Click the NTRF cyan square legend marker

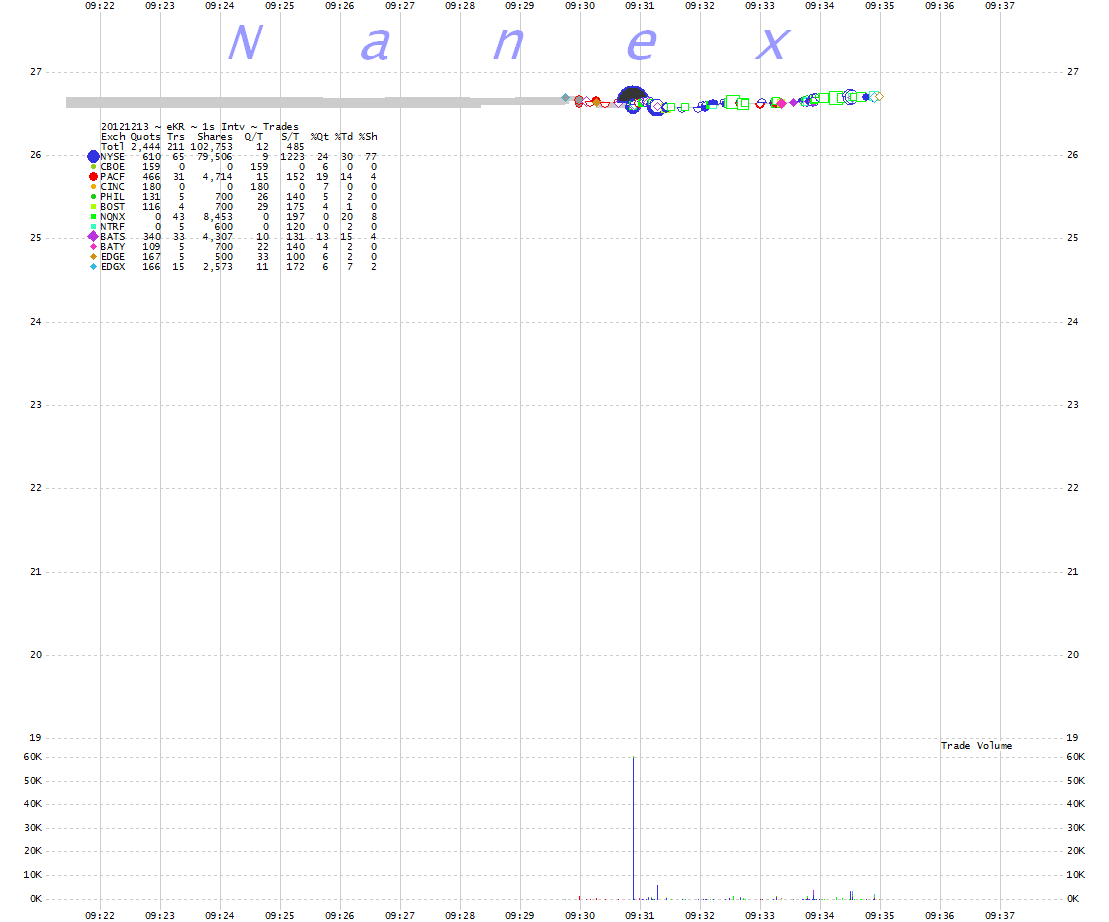point(93,226)
